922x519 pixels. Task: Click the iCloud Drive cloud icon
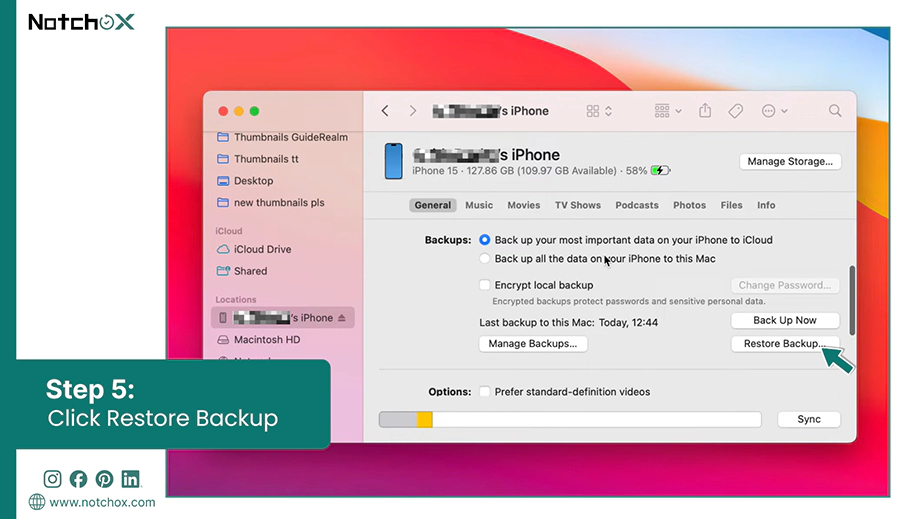tap(223, 249)
